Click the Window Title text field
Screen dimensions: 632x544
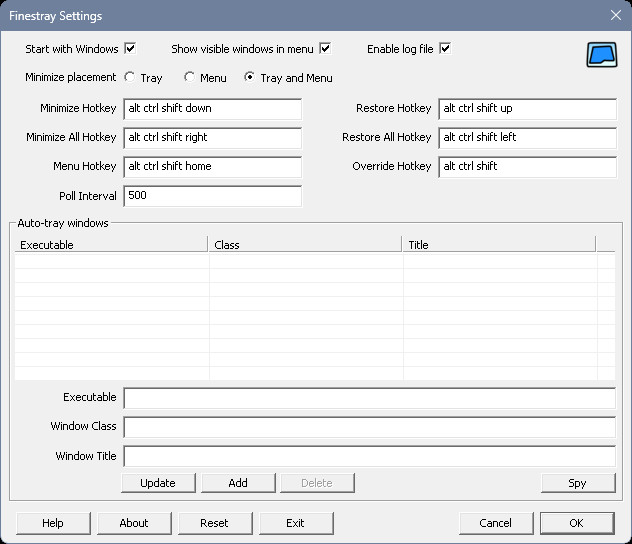[x=370, y=456]
